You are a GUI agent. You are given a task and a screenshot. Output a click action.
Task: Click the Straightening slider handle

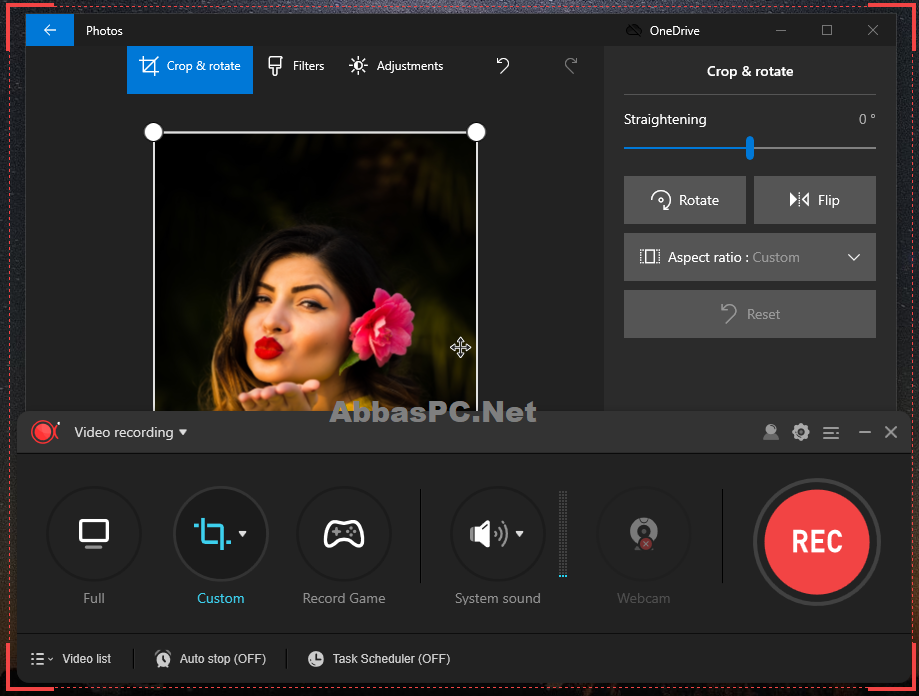coord(750,148)
